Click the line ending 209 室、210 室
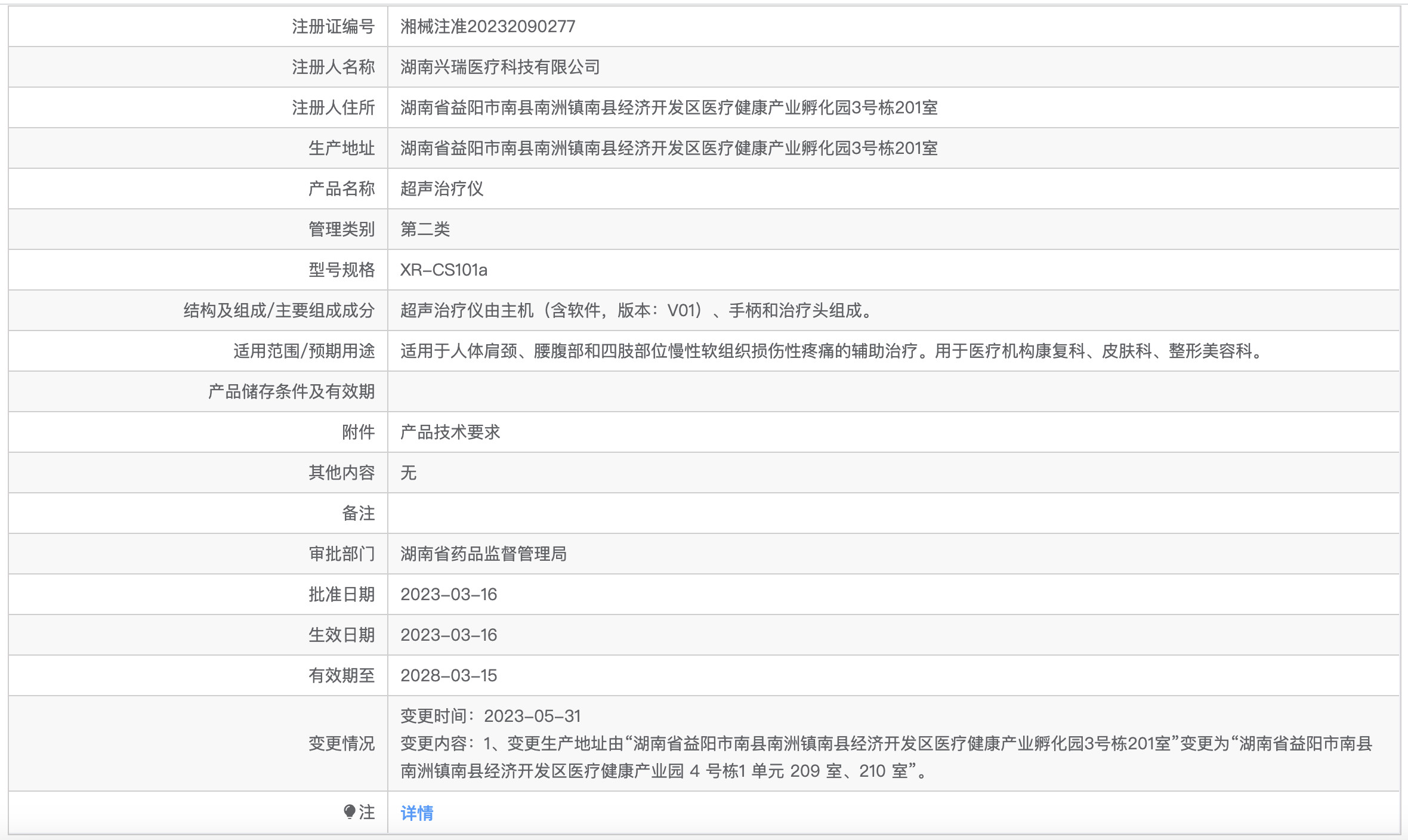1408x840 pixels. [665, 771]
